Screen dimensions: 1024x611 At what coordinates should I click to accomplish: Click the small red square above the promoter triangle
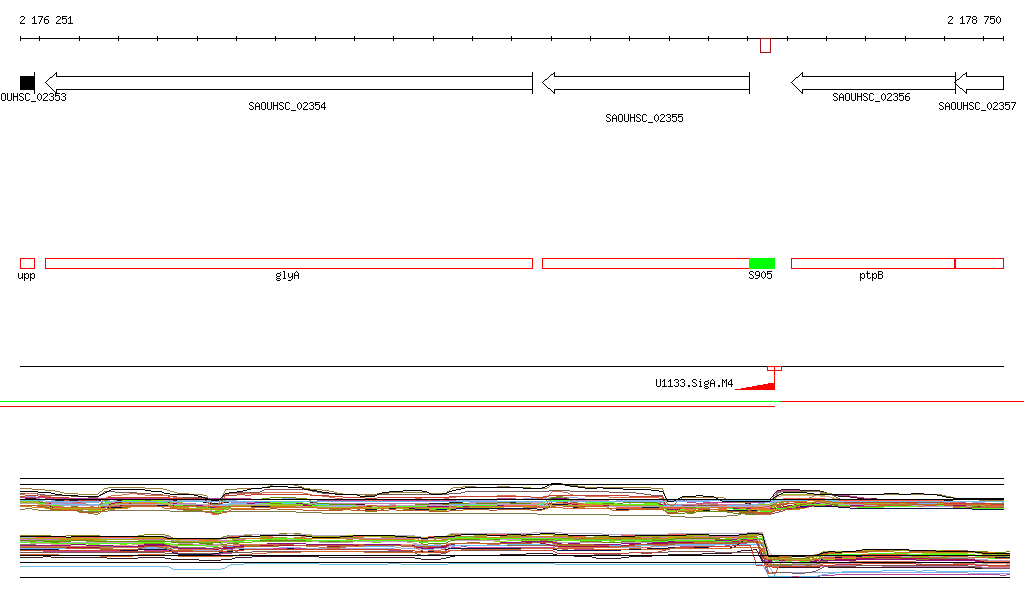[x=773, y=369]
